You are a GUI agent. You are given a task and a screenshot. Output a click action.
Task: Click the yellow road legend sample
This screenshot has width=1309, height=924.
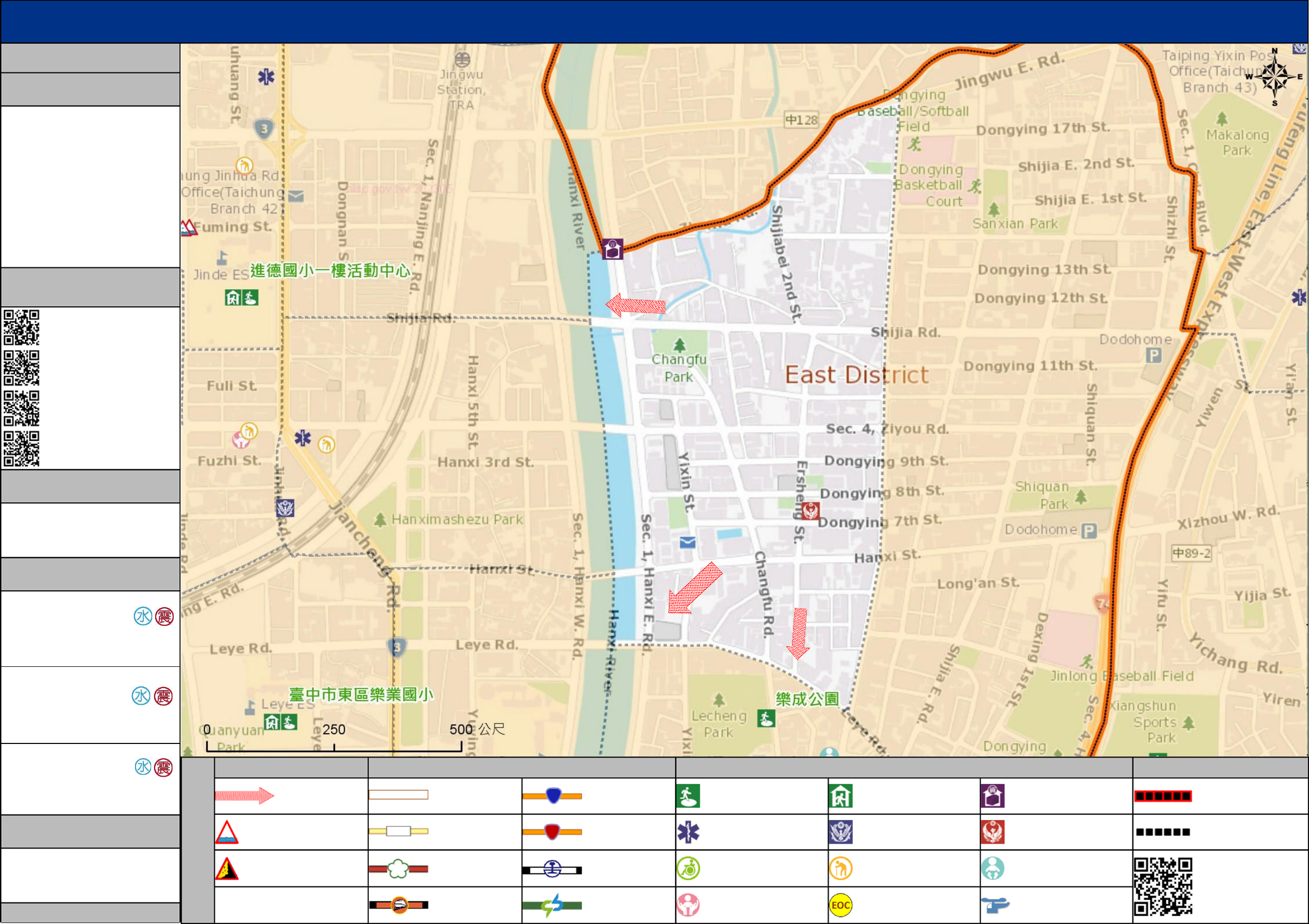(x=398, y=831)
